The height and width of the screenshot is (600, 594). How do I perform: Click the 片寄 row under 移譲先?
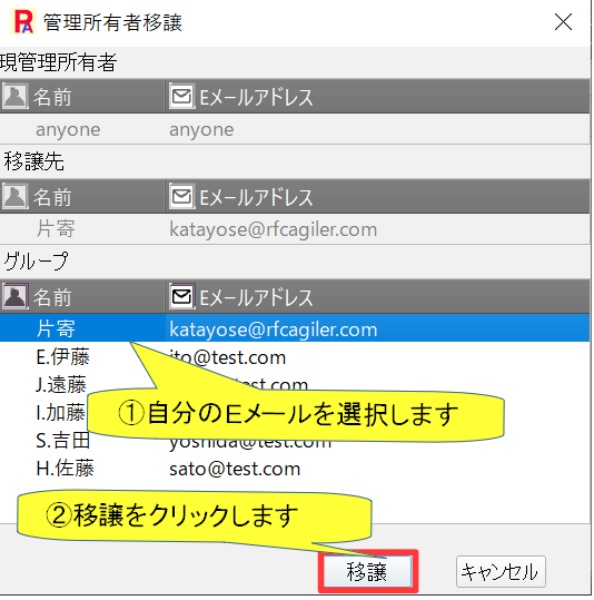(295, 229)
